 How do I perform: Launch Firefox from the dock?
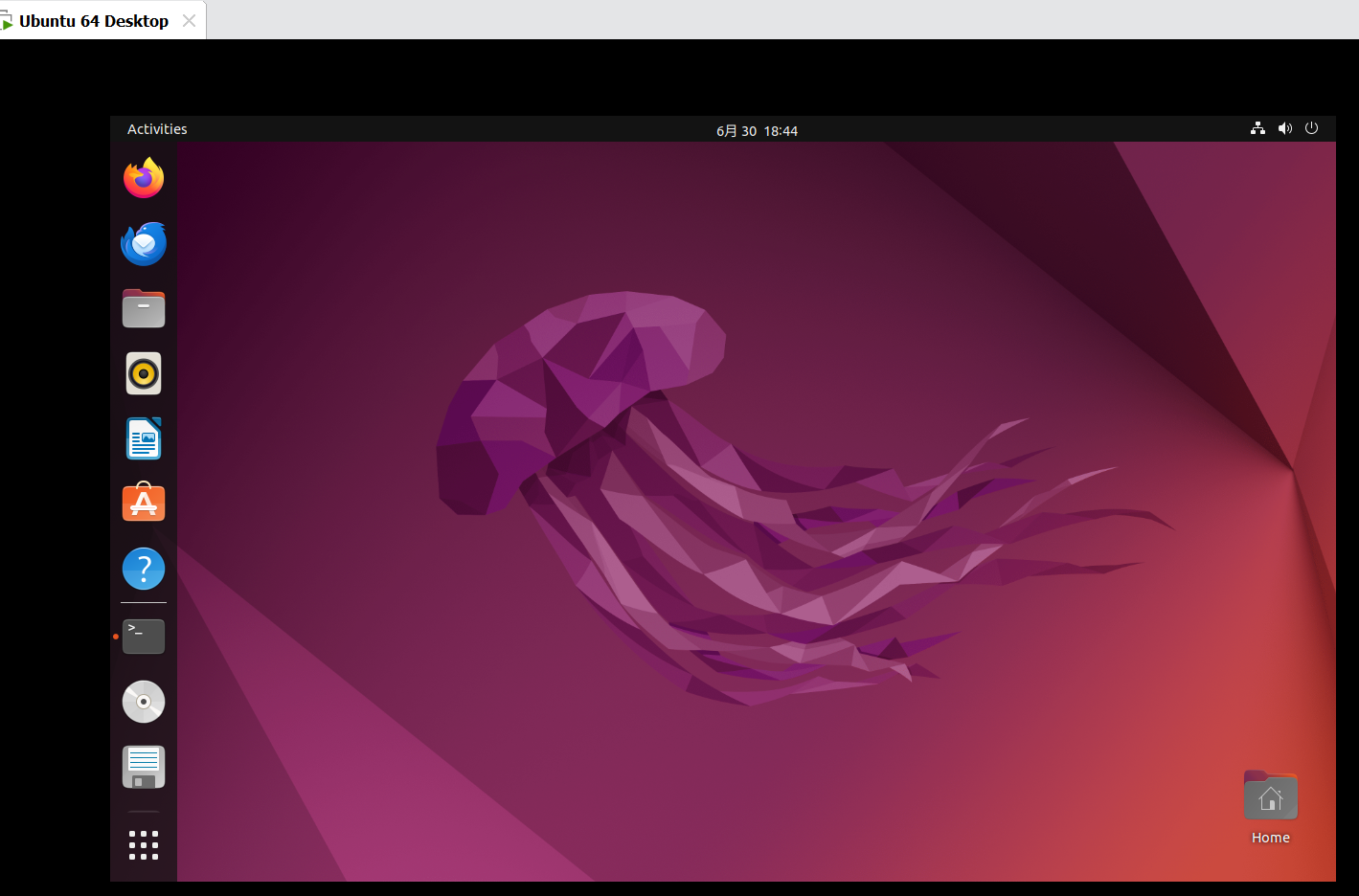coord(144,178)
